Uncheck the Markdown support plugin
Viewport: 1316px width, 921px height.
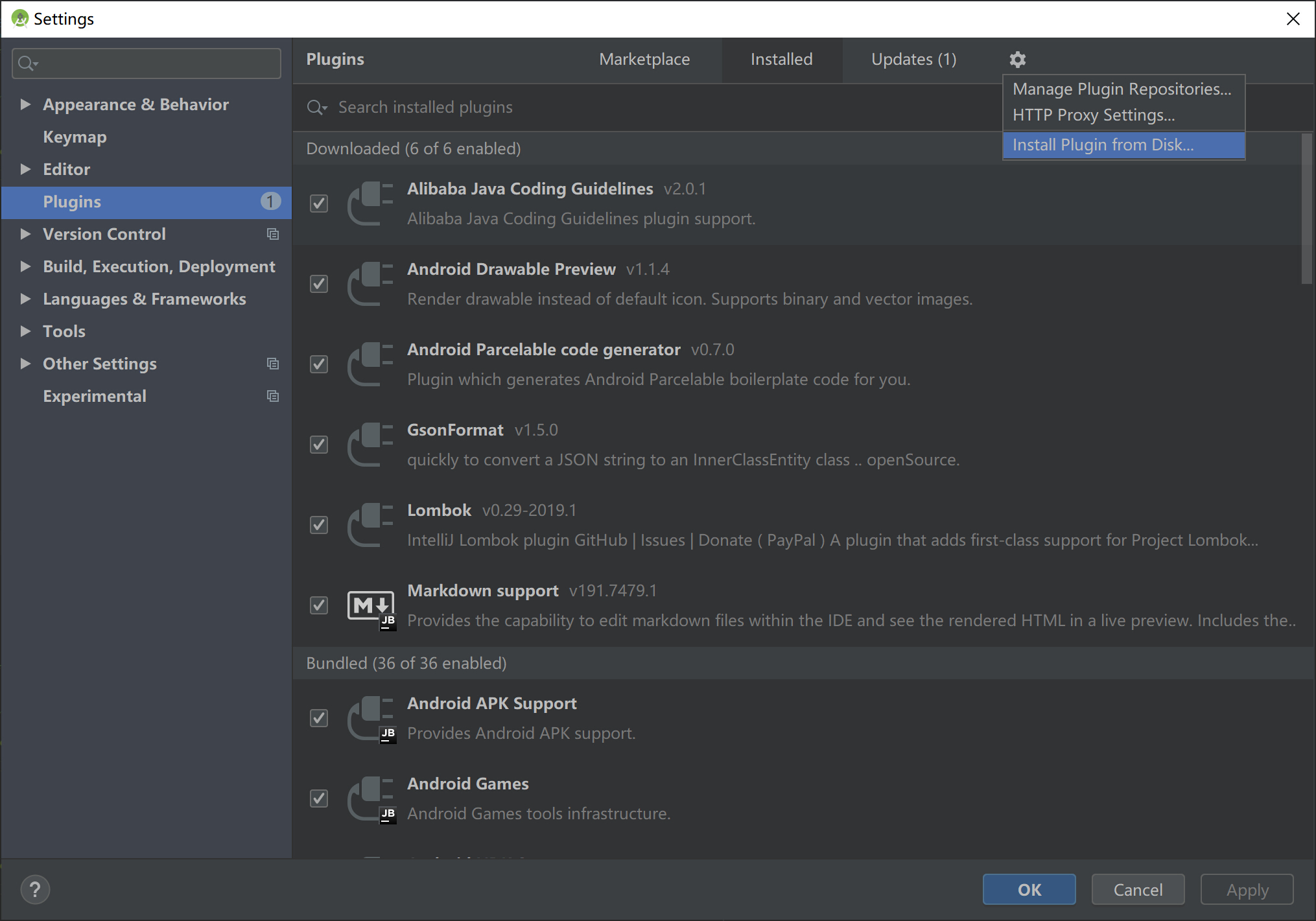point(319,605)
